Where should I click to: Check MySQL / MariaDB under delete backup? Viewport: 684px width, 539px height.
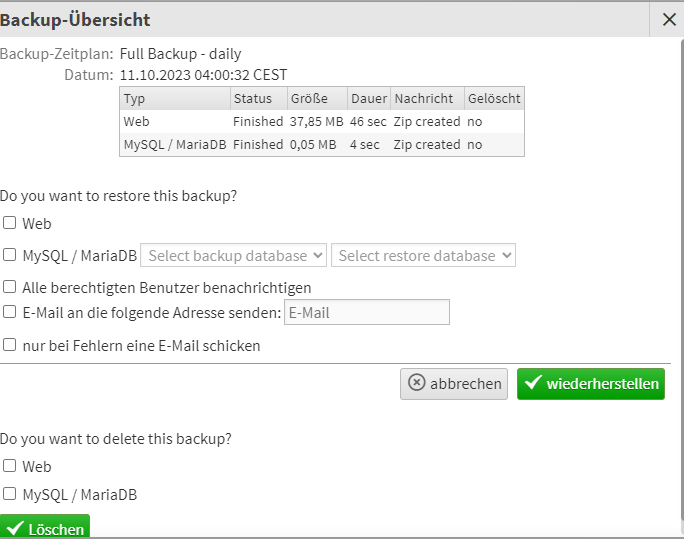pyautogui.click(x=9, y=493)
